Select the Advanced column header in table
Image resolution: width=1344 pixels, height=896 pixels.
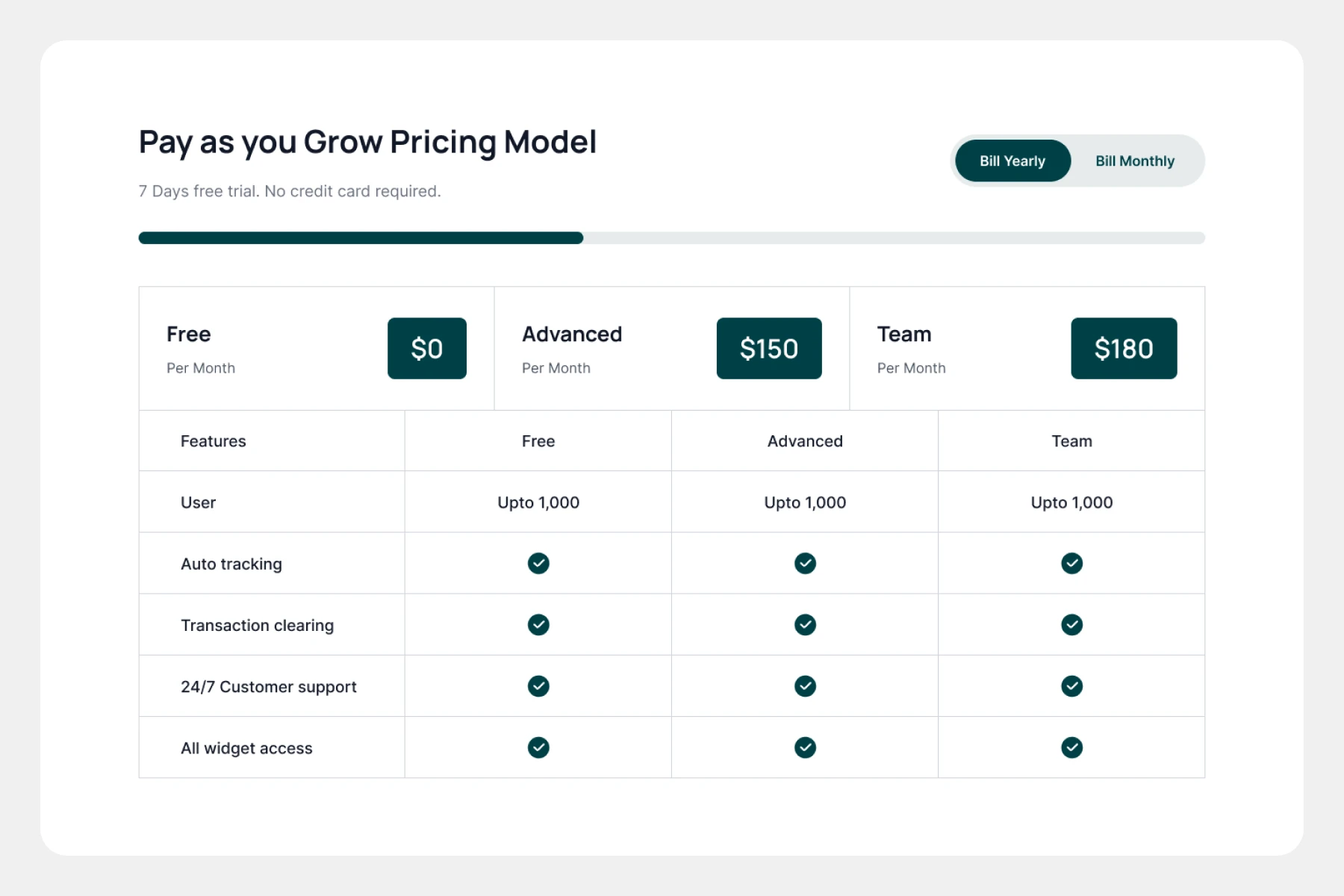[x=805, y=441]
